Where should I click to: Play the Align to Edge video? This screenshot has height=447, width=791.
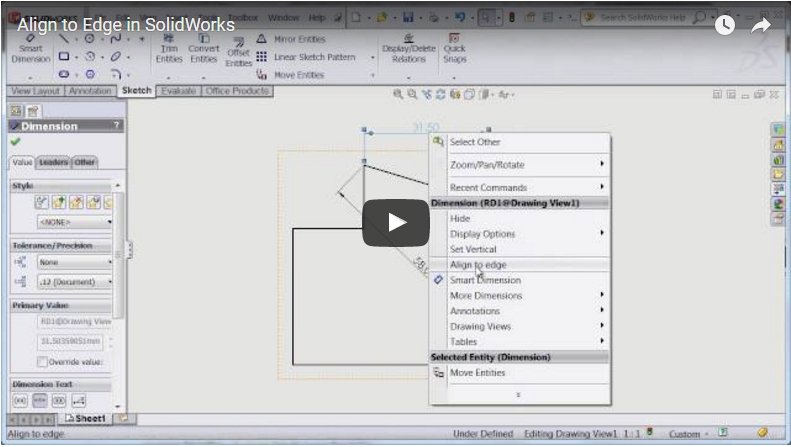(x=396, y=222)
